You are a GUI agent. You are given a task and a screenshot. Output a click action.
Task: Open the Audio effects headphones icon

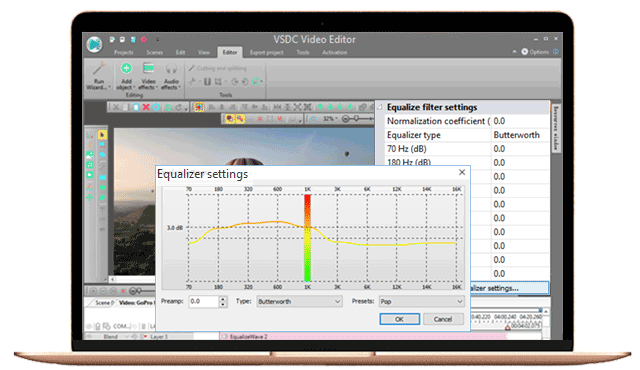[x=171, y=69]
